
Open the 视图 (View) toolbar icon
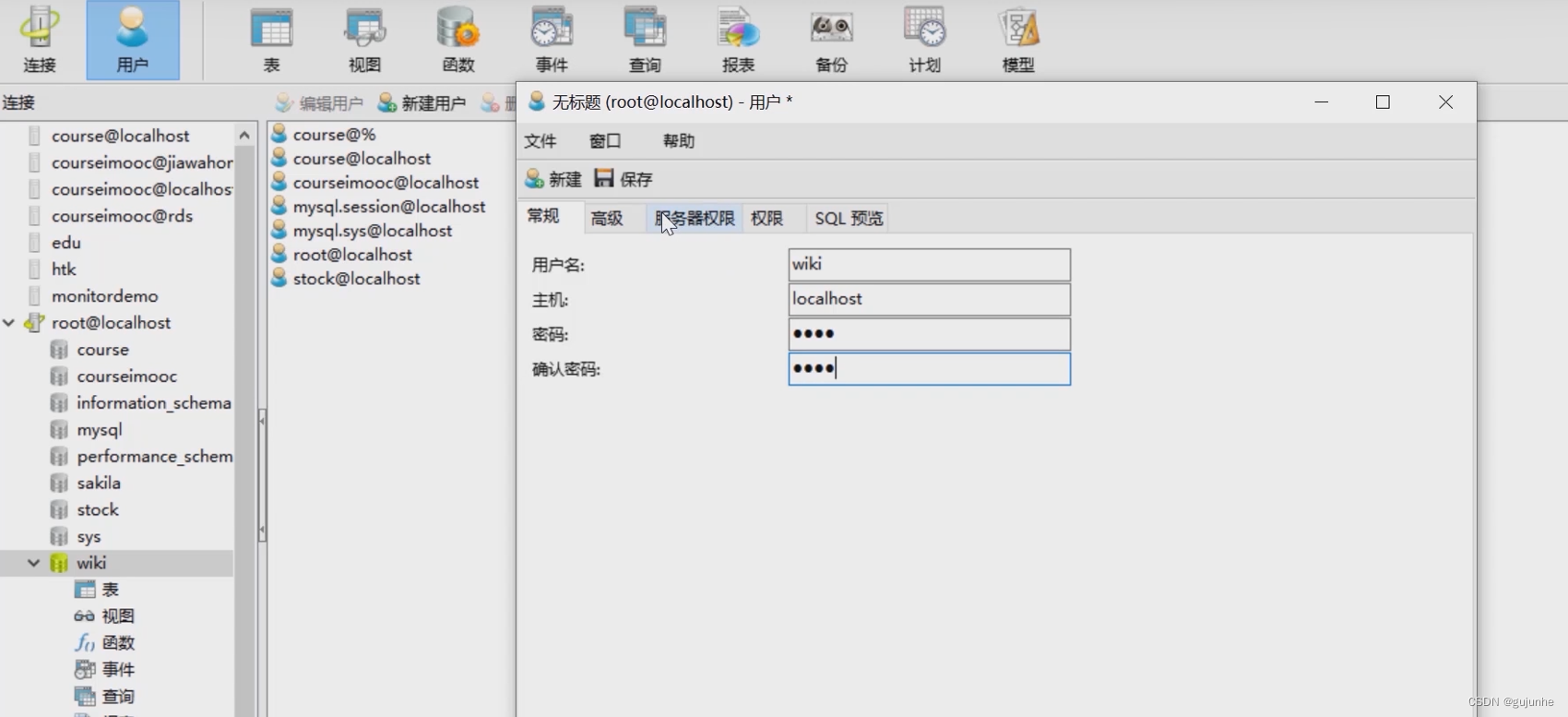point(364,40)
